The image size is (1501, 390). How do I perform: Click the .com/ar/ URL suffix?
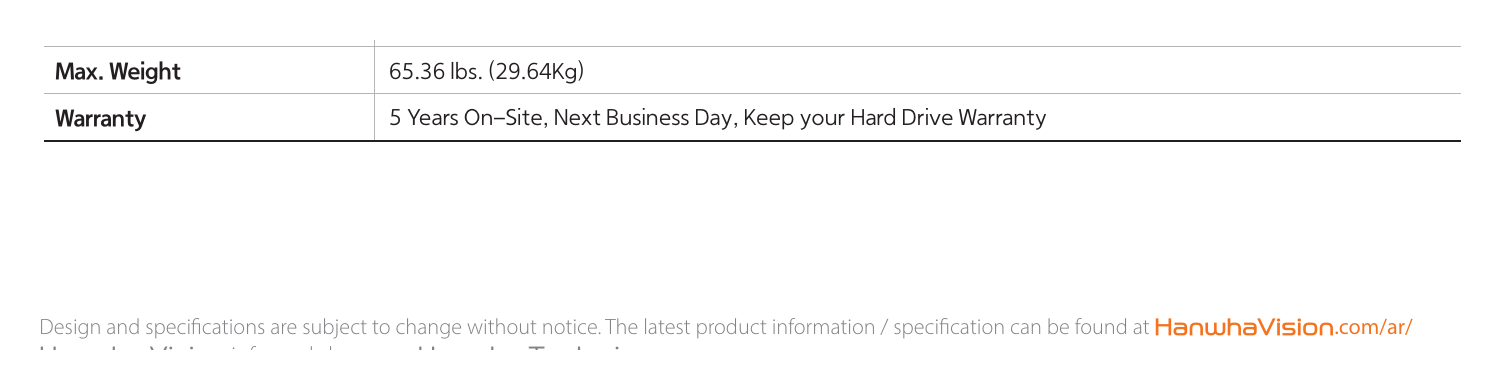1373,327
